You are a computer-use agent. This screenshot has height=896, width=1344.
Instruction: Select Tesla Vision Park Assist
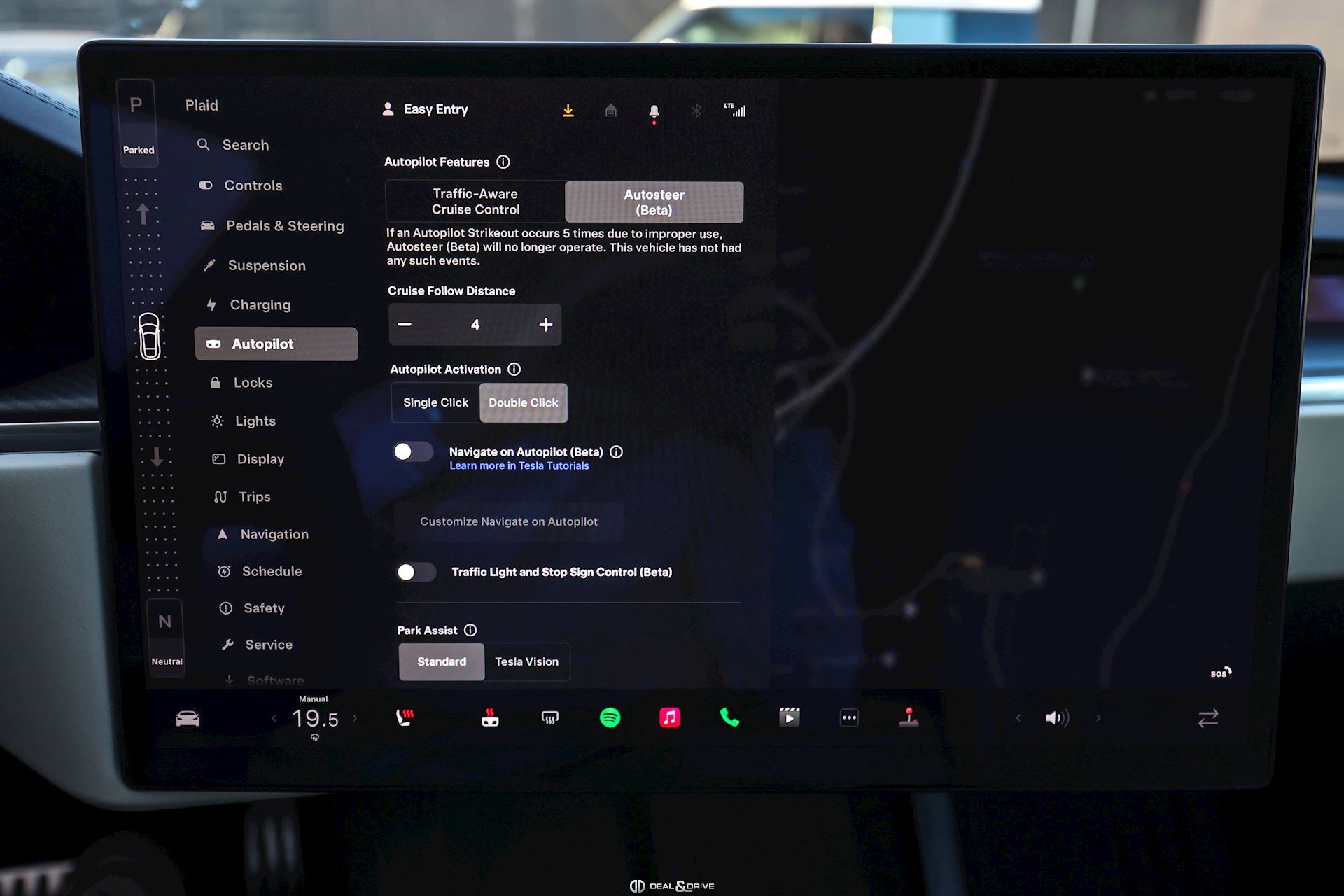pyautogui.click(x=527, y=662)
